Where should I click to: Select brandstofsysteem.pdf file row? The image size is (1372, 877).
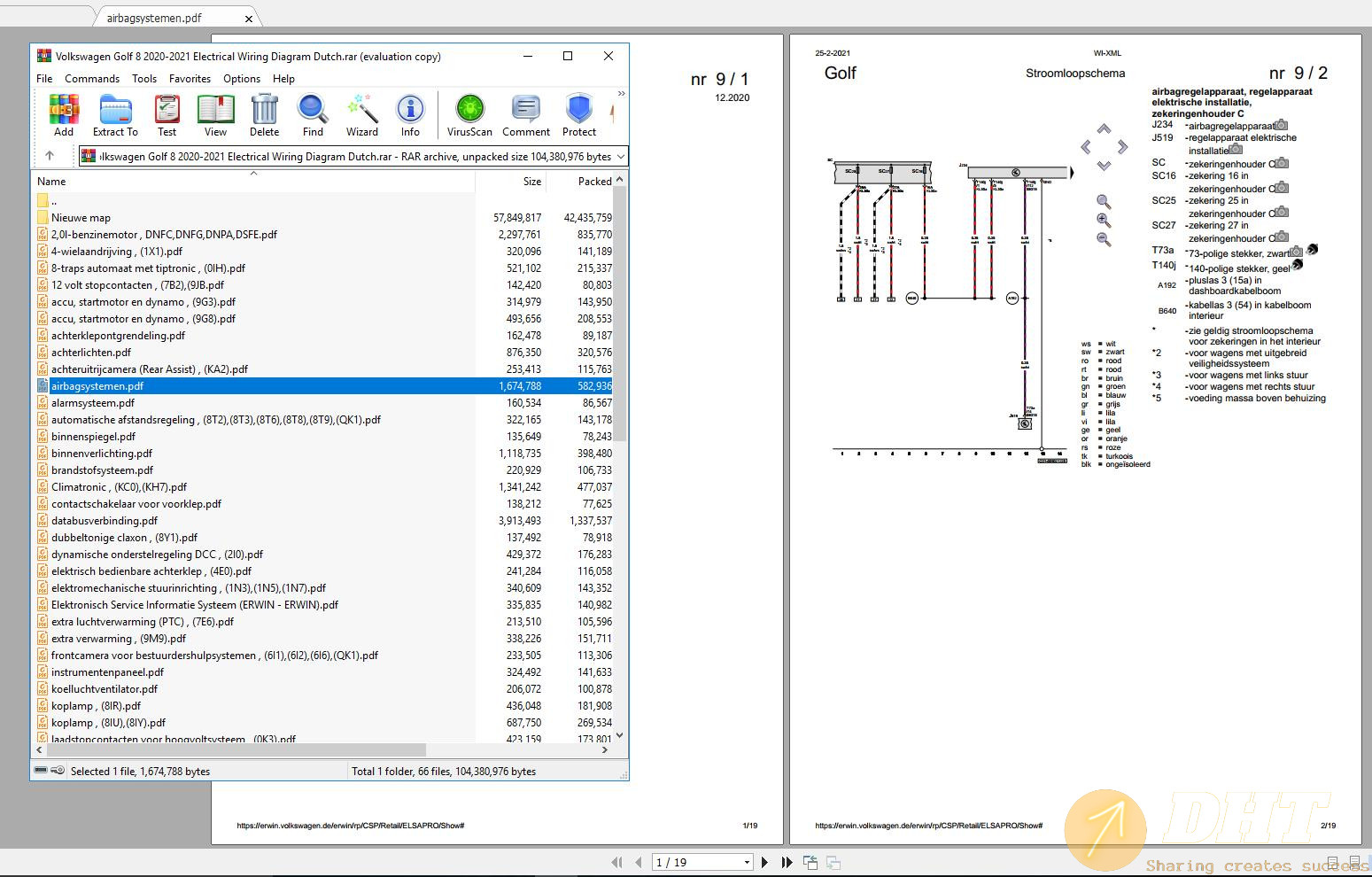pyautogui.click(x=323, y=470)
